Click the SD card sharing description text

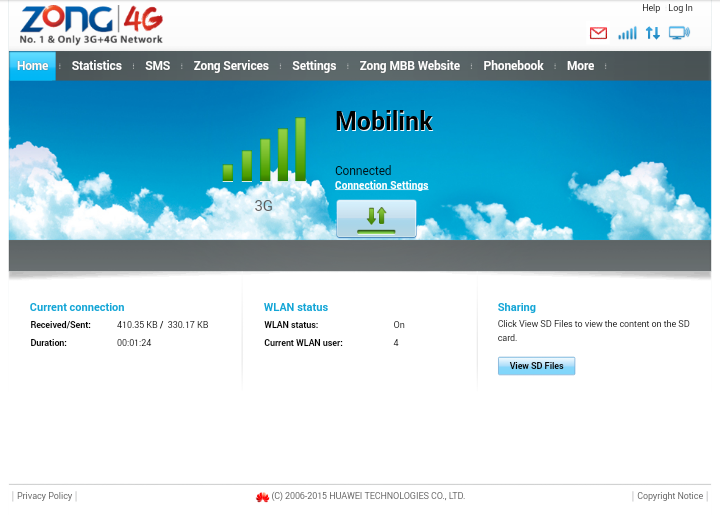pos(593,330)
